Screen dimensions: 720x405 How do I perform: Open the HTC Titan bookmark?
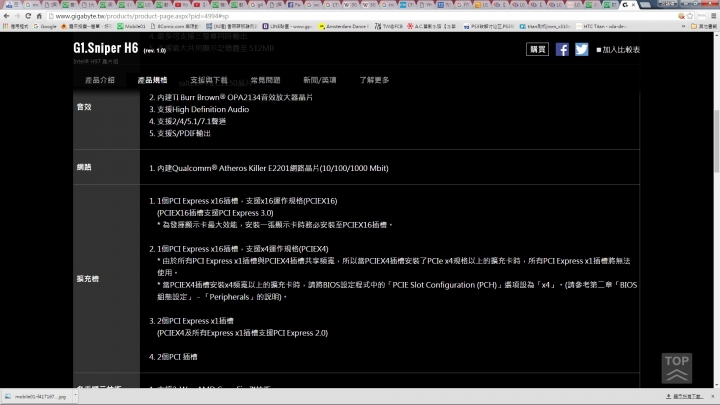click(x=601, y=26)
